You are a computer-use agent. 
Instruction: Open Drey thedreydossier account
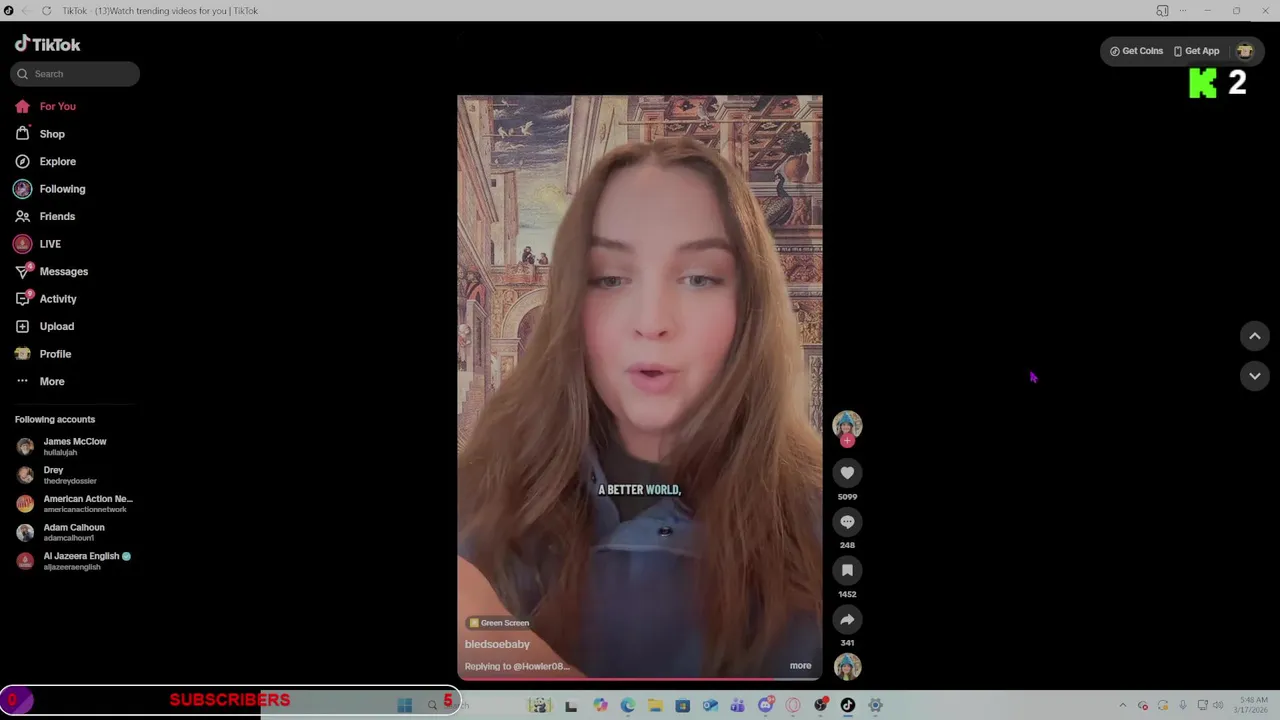click(x=57, y=475)
